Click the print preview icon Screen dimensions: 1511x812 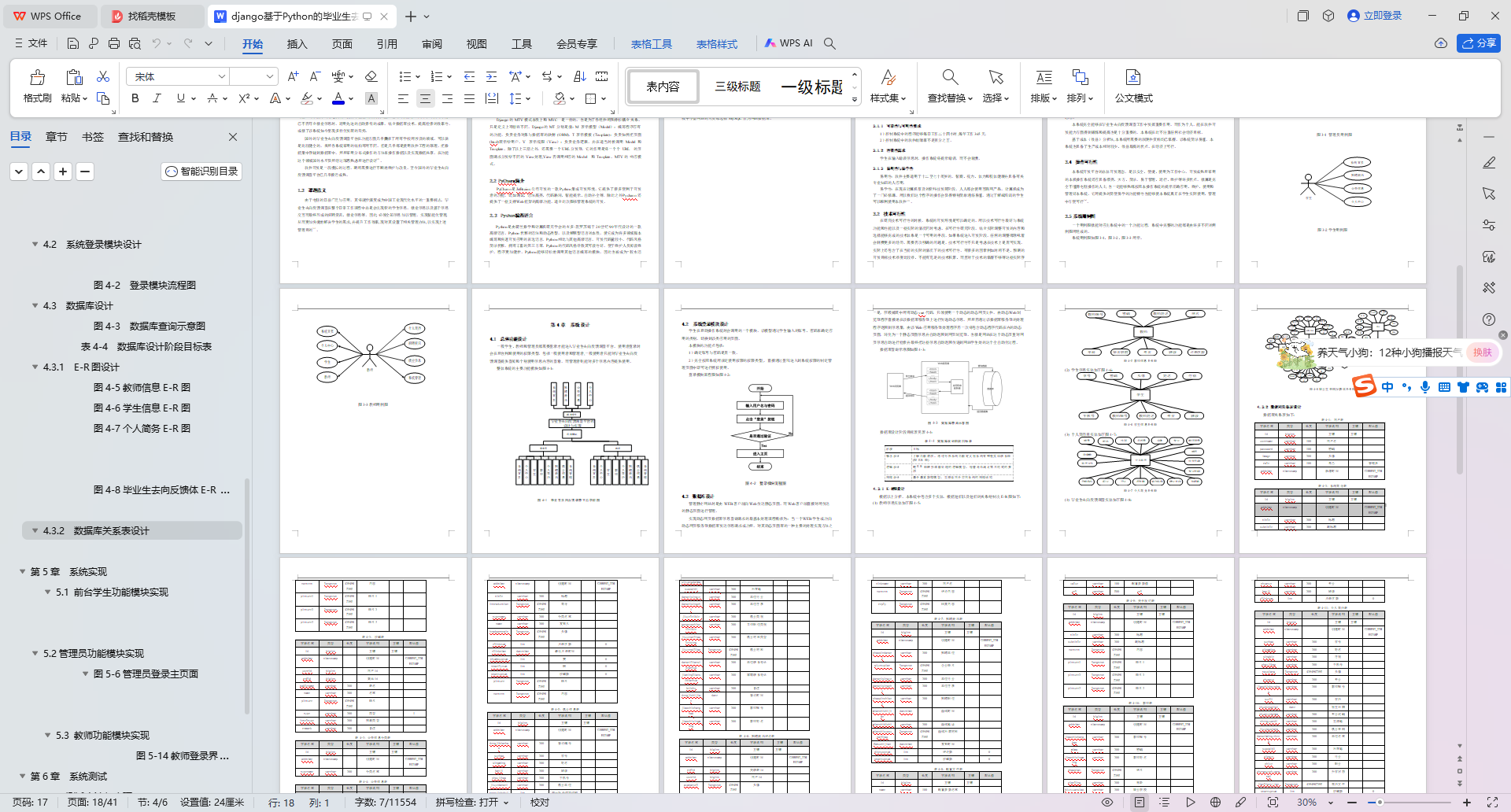(135, 43)
